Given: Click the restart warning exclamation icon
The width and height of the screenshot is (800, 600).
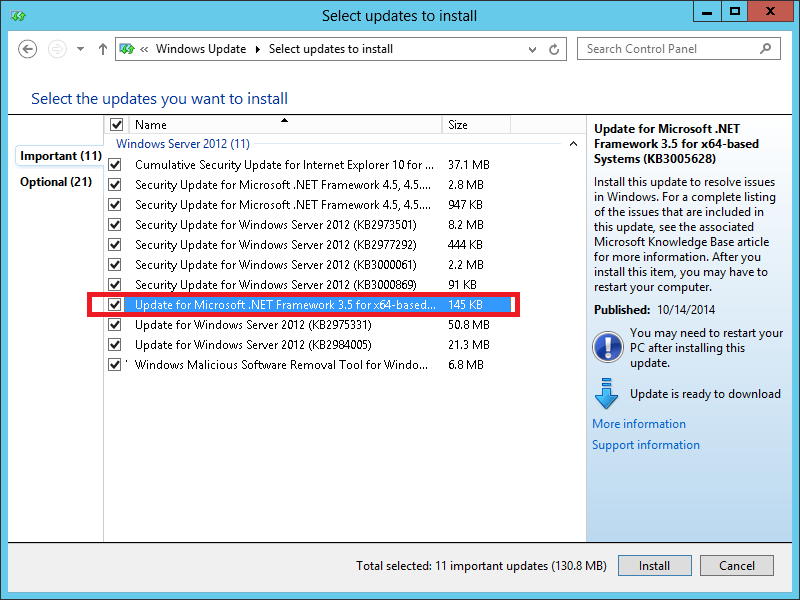Looking at the screenshot, I should point(607,347).
